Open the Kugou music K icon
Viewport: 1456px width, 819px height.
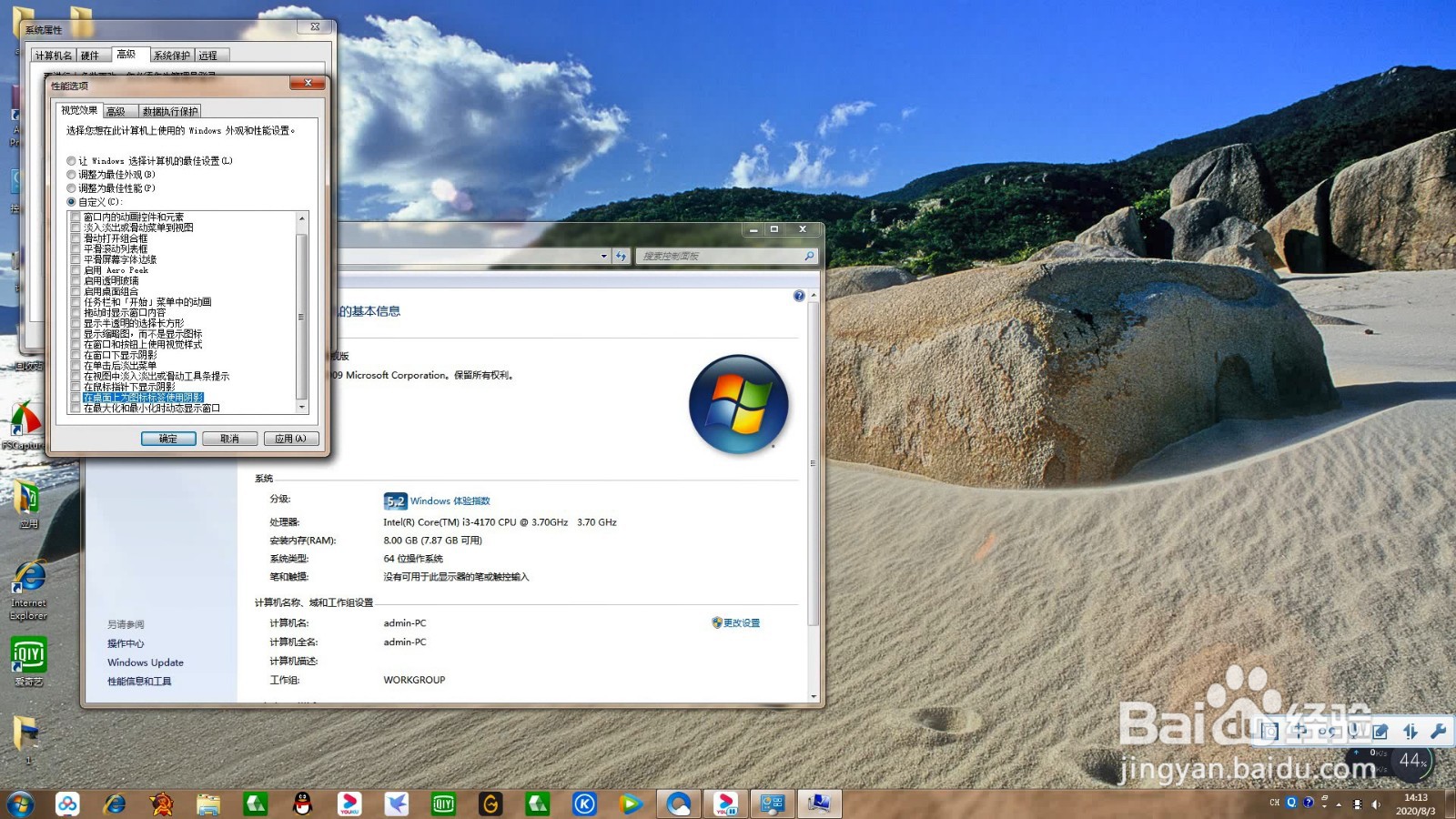tap(584, 804)
